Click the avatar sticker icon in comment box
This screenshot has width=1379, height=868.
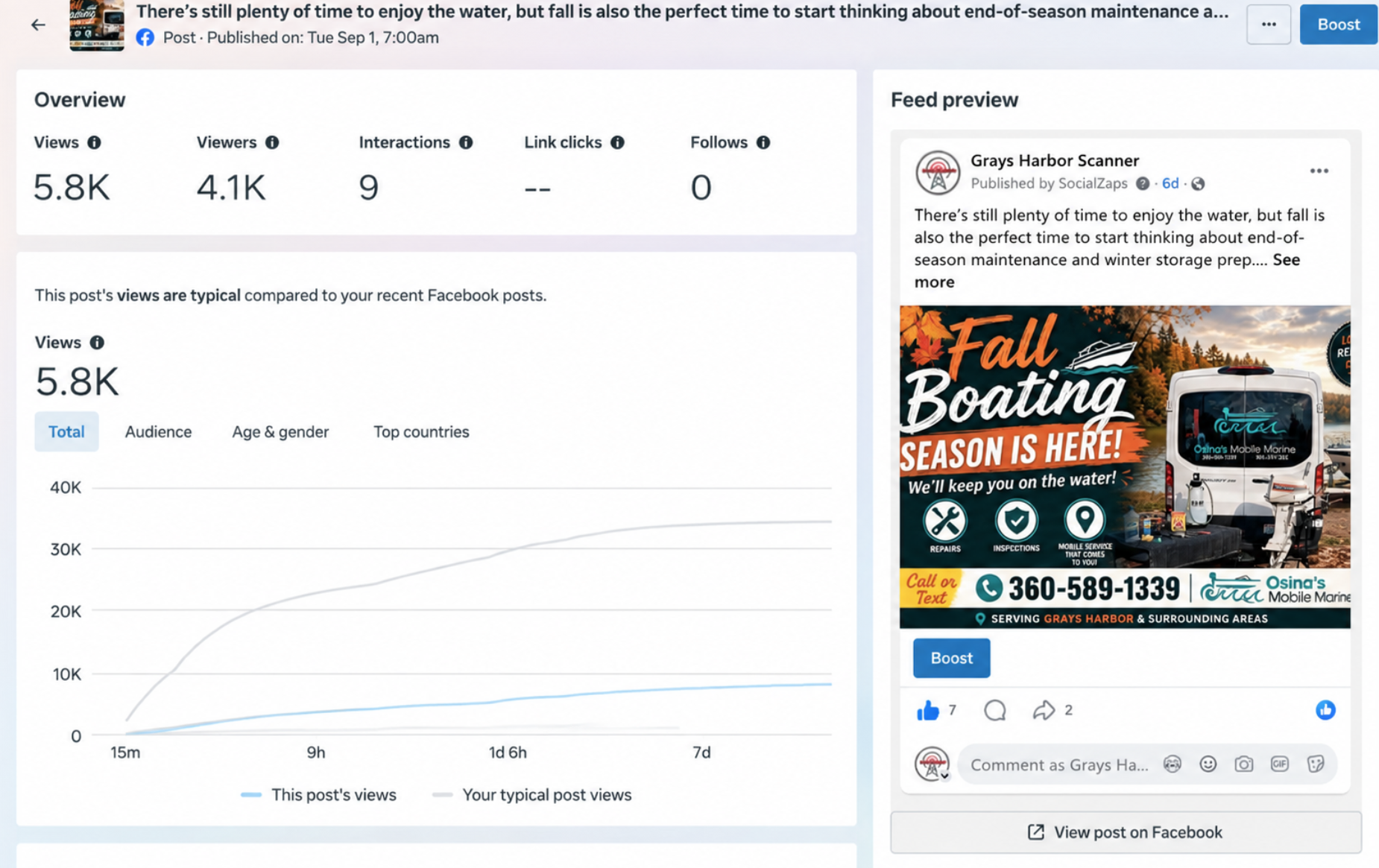coord(1173,764)
